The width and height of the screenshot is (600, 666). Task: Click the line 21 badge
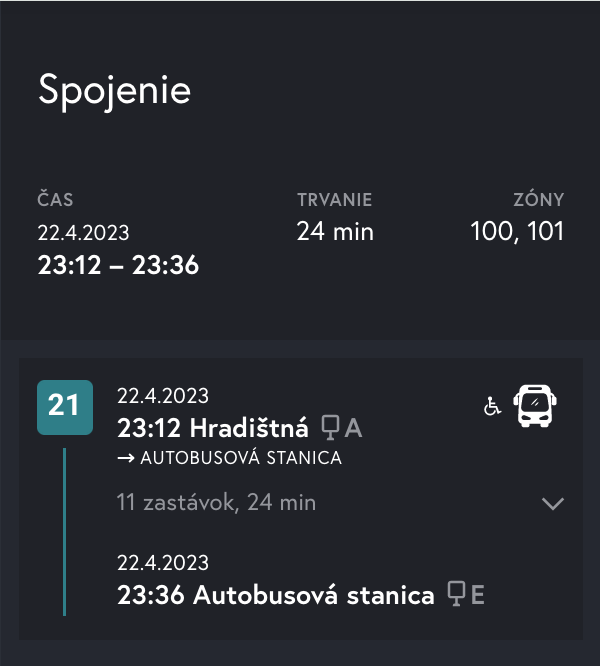click(x=65, y=407)
